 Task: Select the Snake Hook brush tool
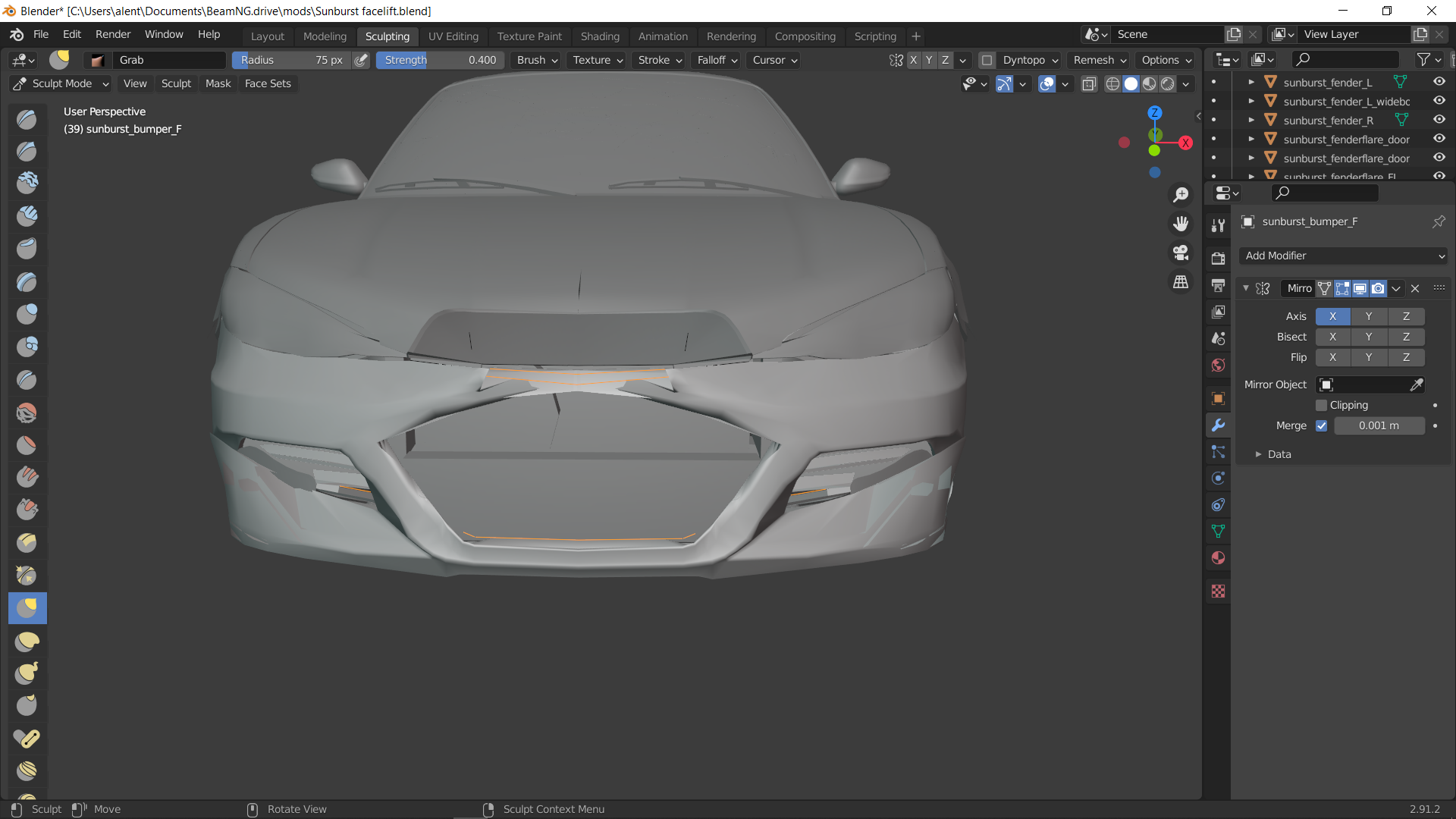coord(27,673)
